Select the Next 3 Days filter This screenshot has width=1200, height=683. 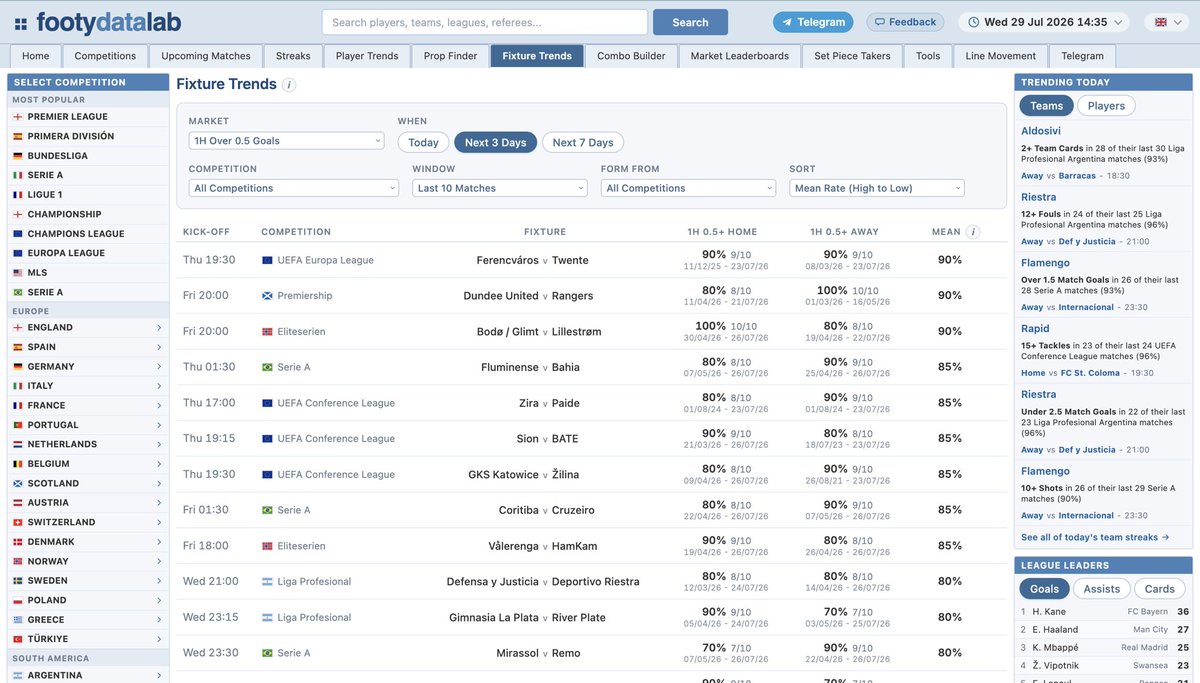tap(495, 142)
